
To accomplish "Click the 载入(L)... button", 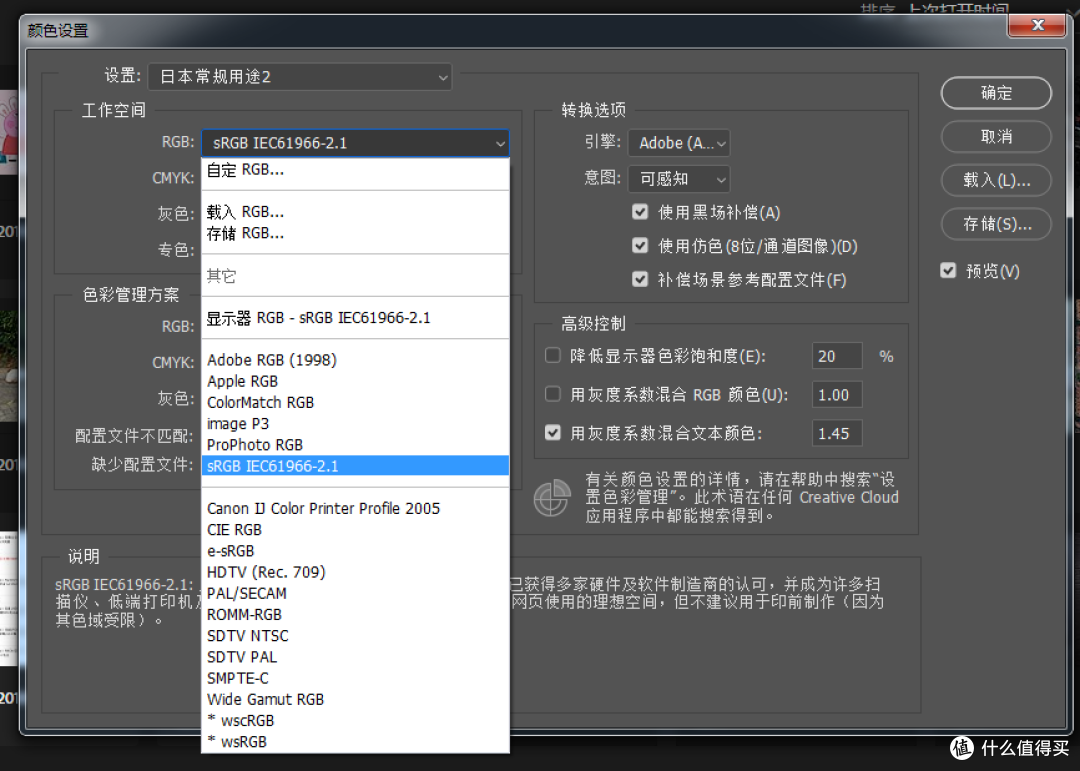I will tap(996, 181).
